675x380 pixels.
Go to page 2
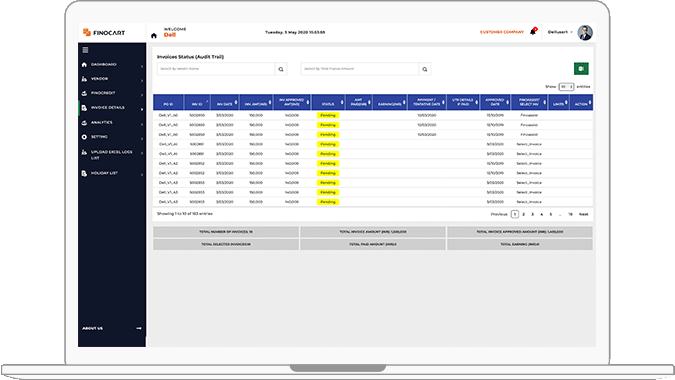tap(524, 214)
